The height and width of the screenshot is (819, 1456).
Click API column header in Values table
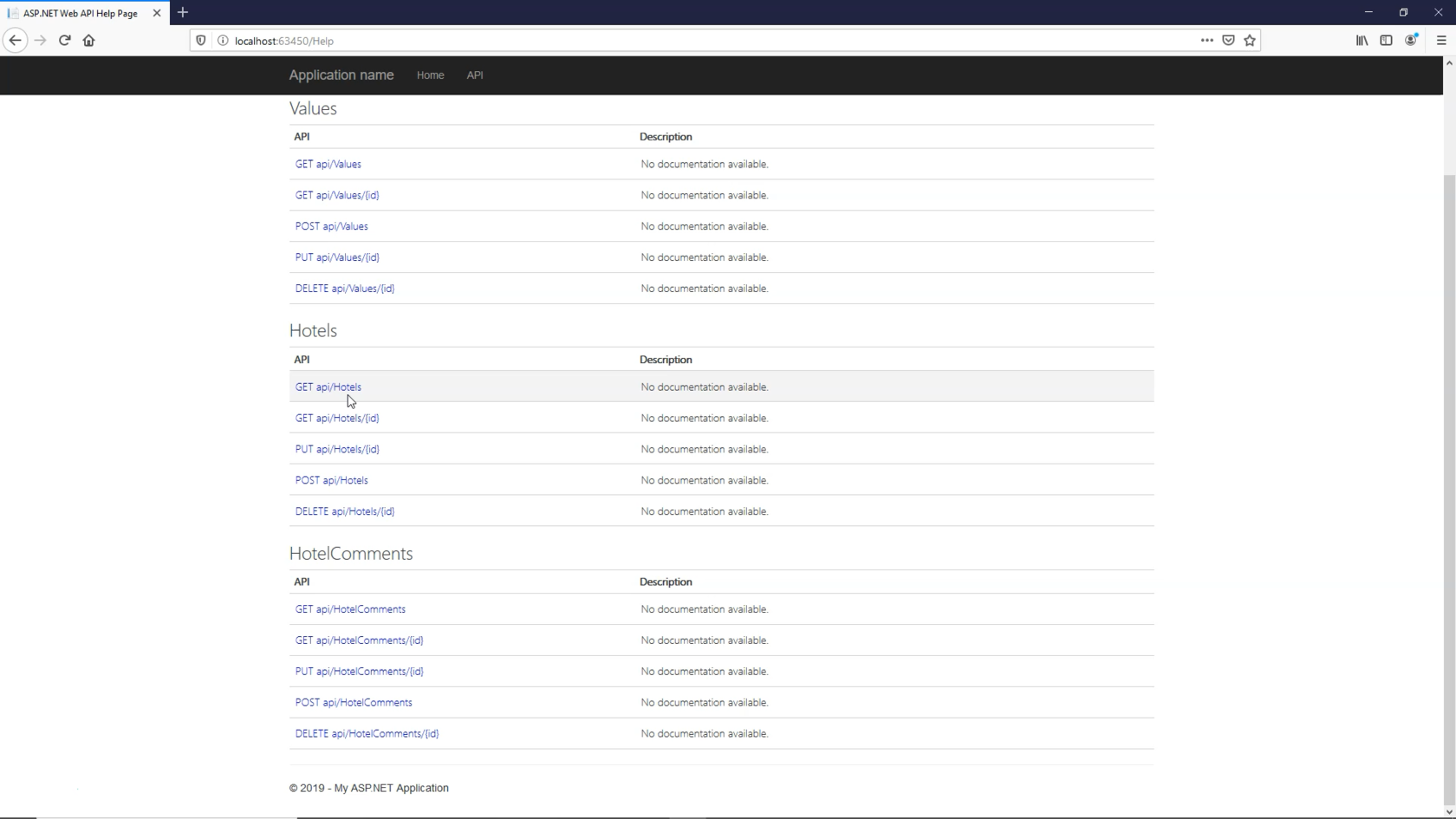302,137
